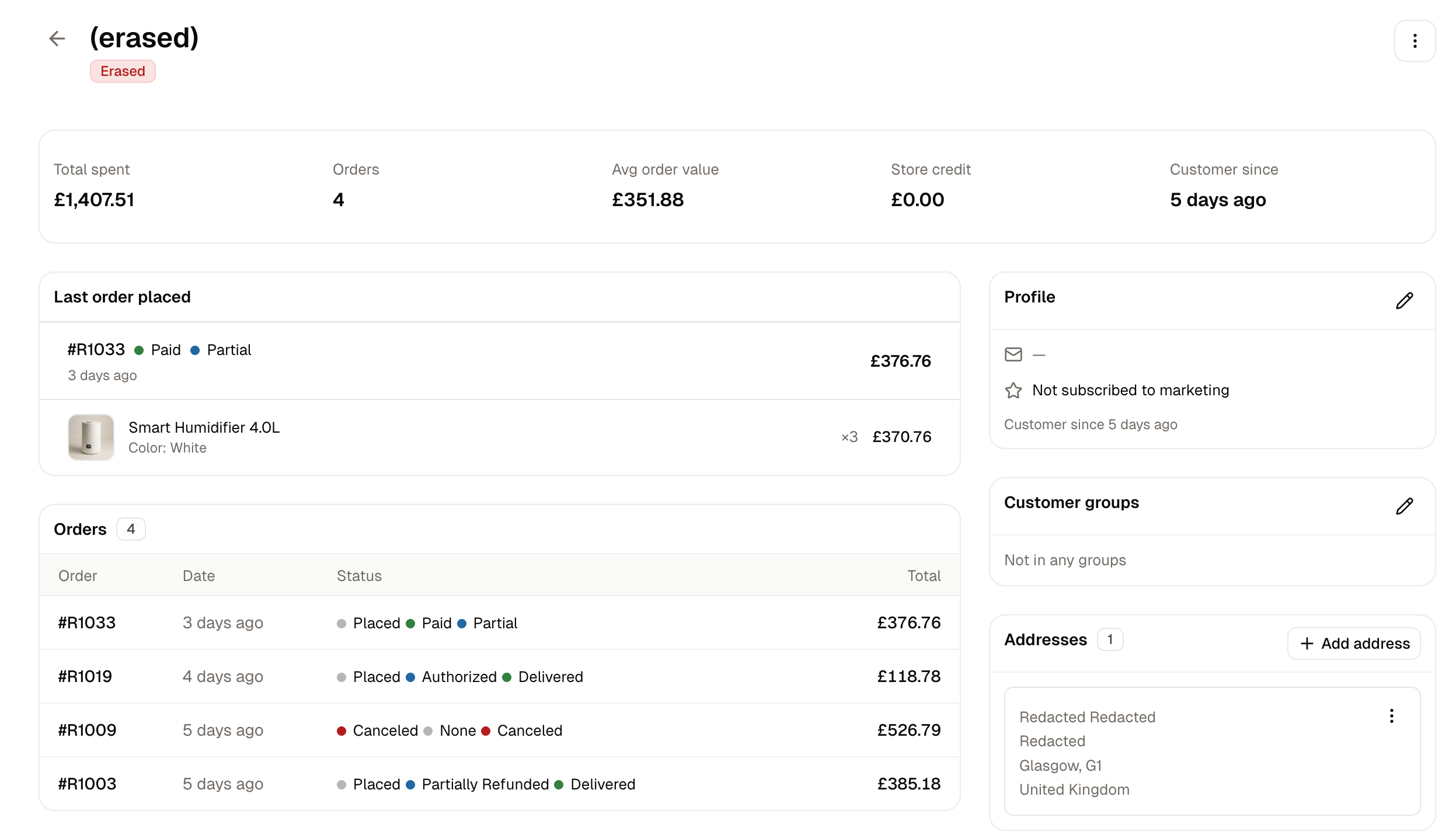Click the 'Glasgow, G1' address line
This screenshot has height=835, width=1456.
pyautogui.click(x=1060, y=766)
